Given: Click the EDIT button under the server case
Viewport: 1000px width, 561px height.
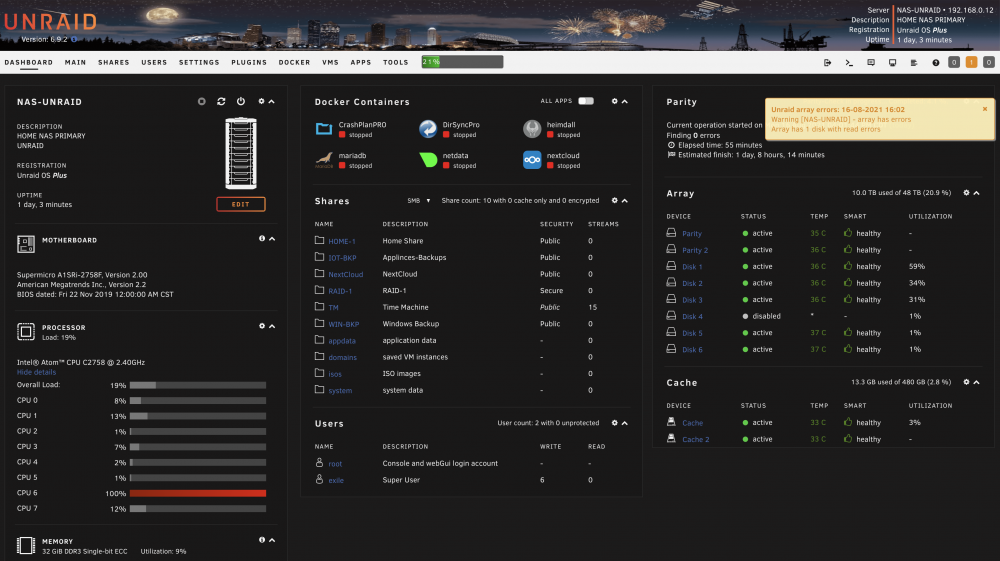Looking at the screenshot, I should [240, 204].
